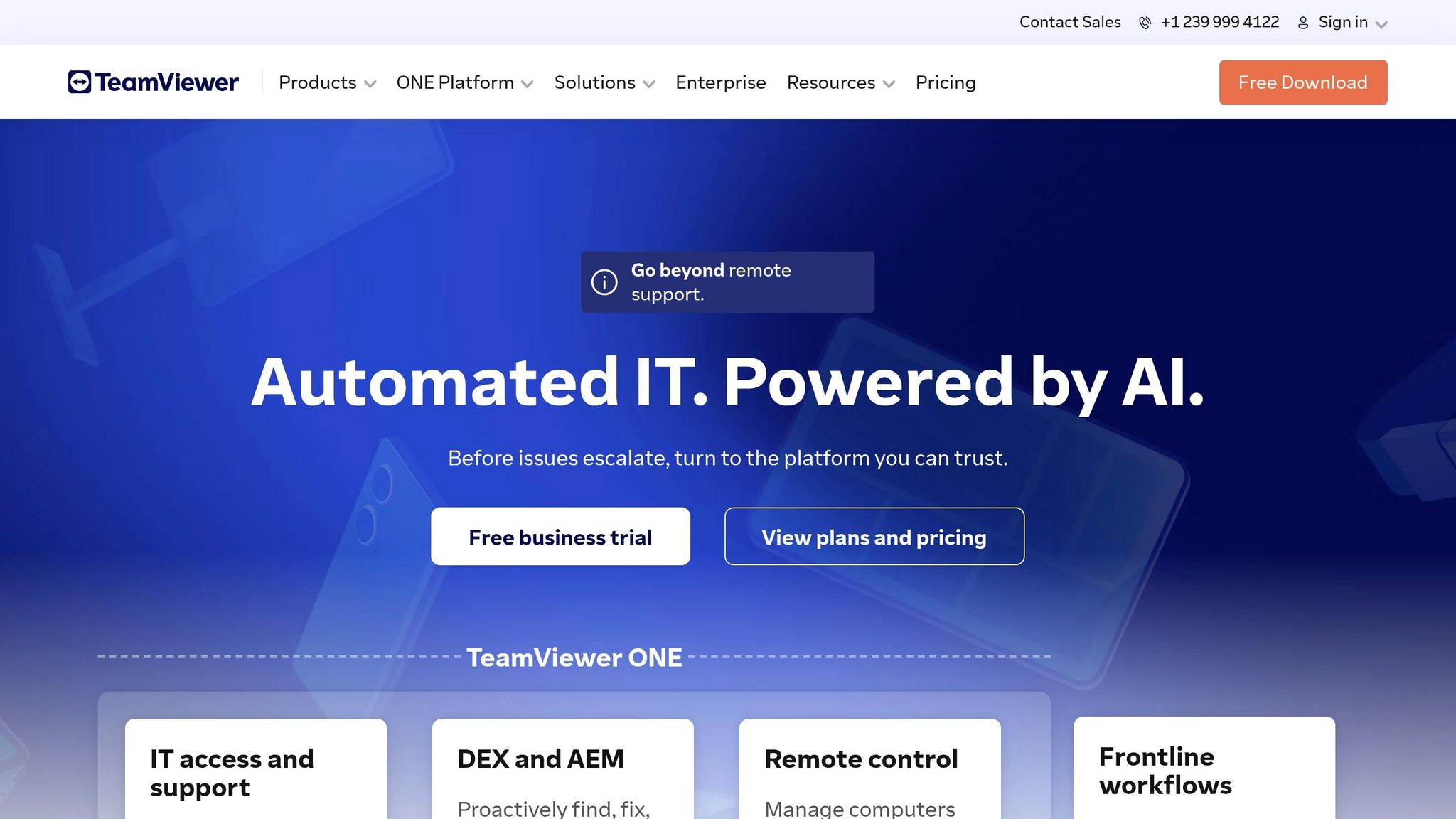Open the Resources menu
The image size is (1456, 819).
click(x=830, y=82)
